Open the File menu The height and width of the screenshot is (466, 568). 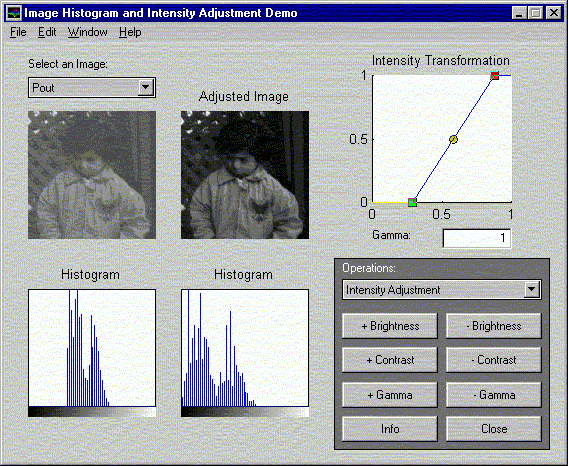[x=18, y=32]
